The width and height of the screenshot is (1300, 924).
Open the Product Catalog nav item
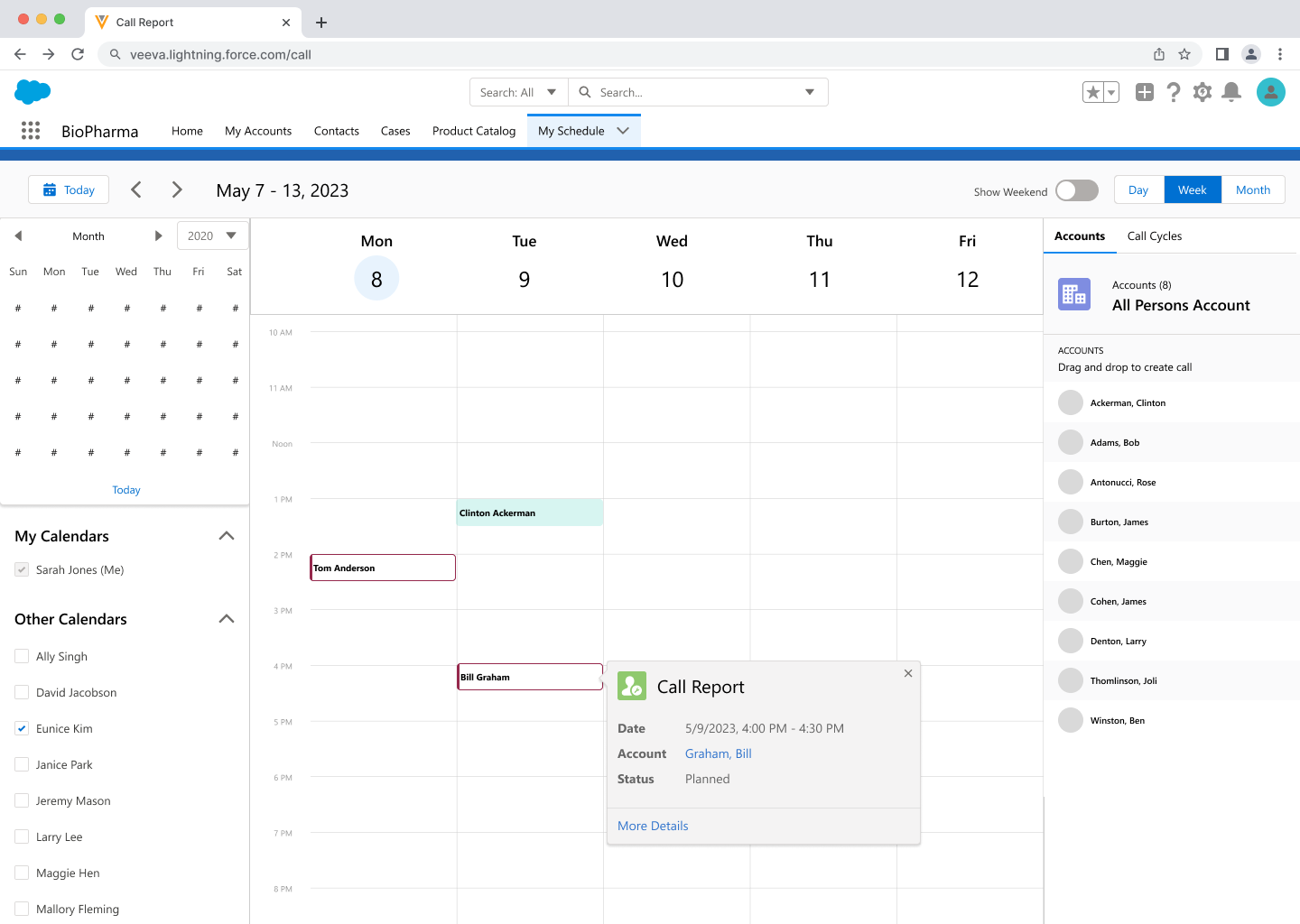point(473,131)
